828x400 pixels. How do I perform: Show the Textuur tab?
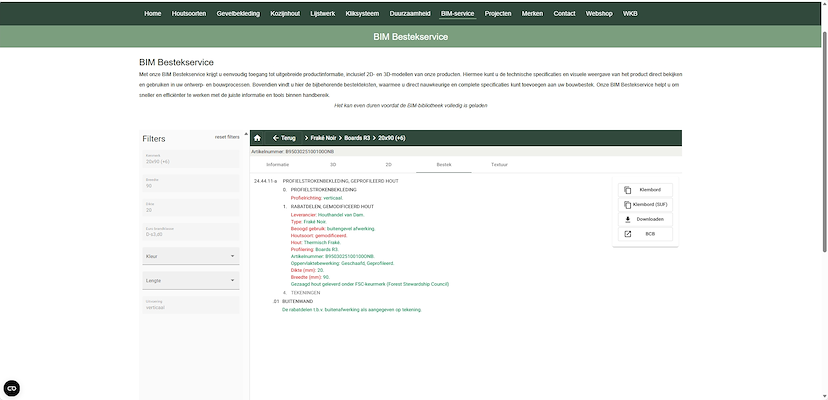click(499, 163)
